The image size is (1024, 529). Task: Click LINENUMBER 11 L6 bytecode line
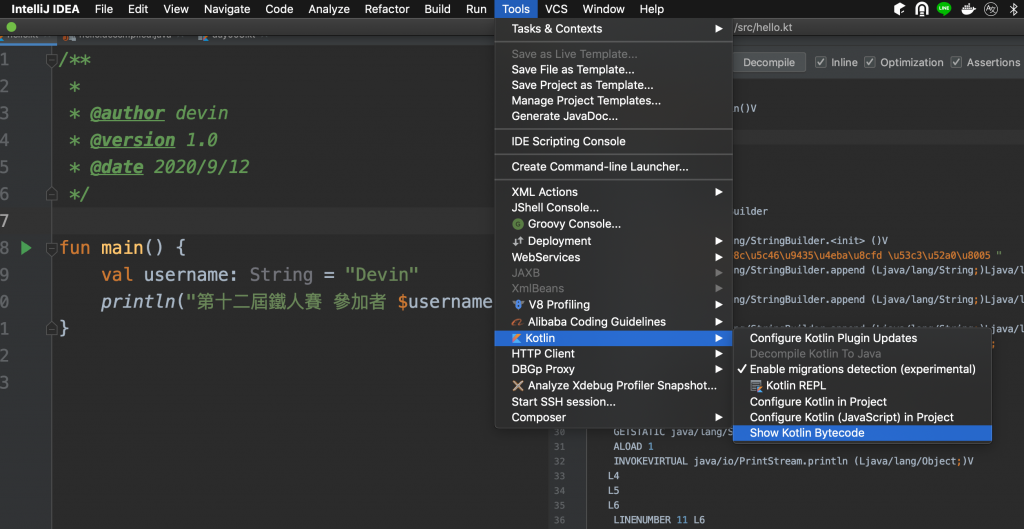(x=660, y=520)
